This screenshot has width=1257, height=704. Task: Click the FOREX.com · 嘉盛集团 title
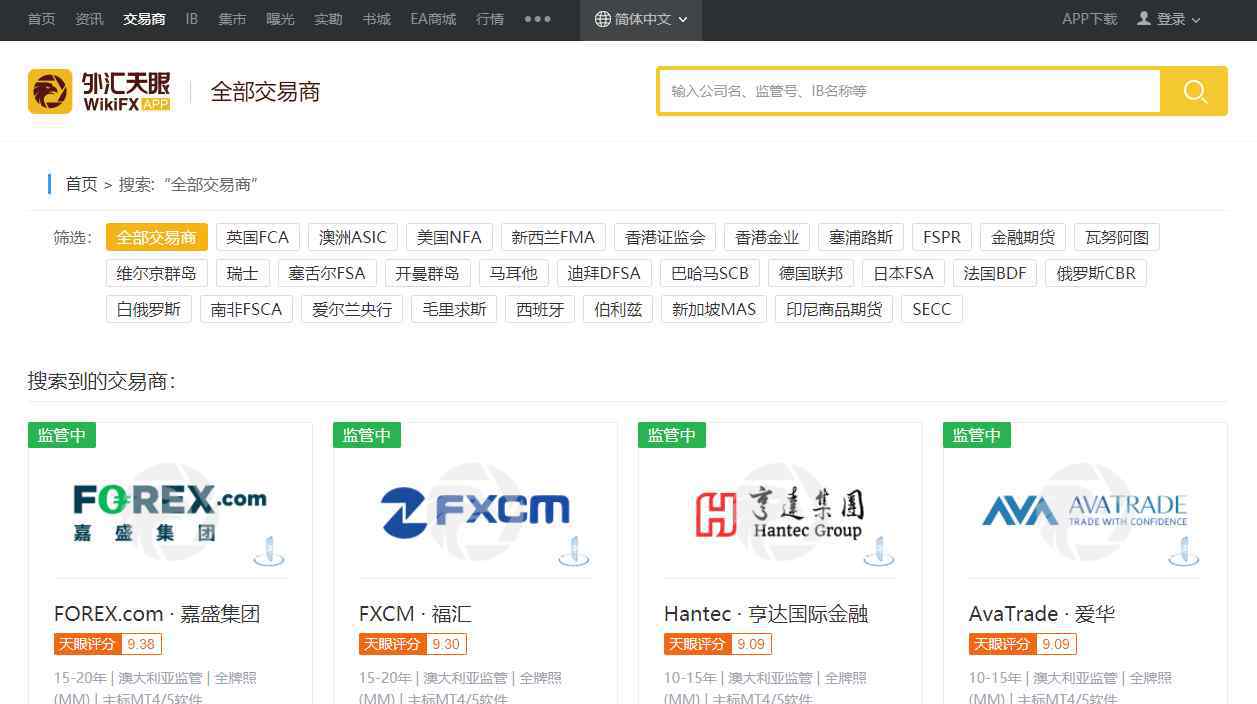(157, 614)
